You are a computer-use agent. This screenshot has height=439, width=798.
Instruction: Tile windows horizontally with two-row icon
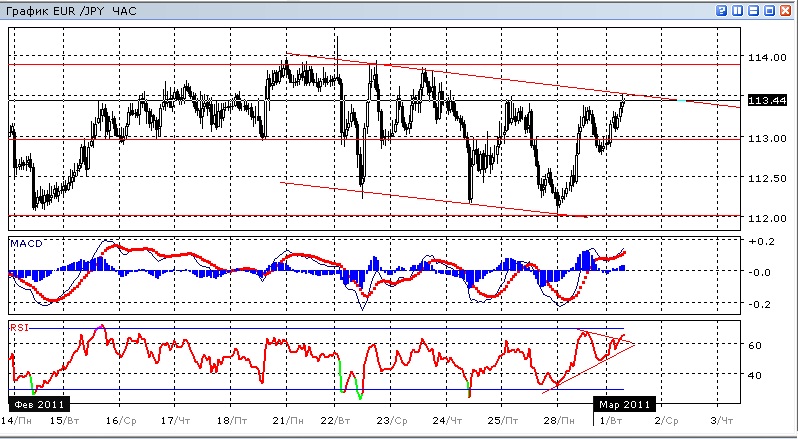pos(753,11)
